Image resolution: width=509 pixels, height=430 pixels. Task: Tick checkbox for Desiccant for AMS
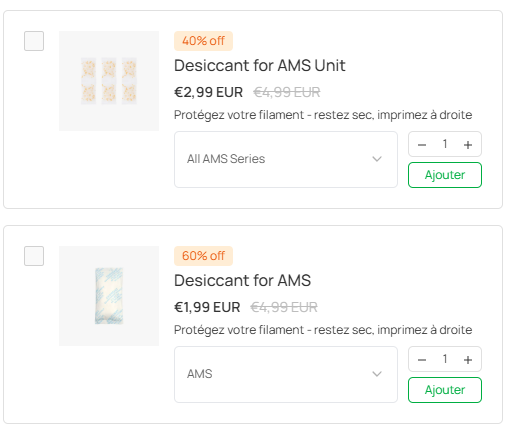click(34, 256)
